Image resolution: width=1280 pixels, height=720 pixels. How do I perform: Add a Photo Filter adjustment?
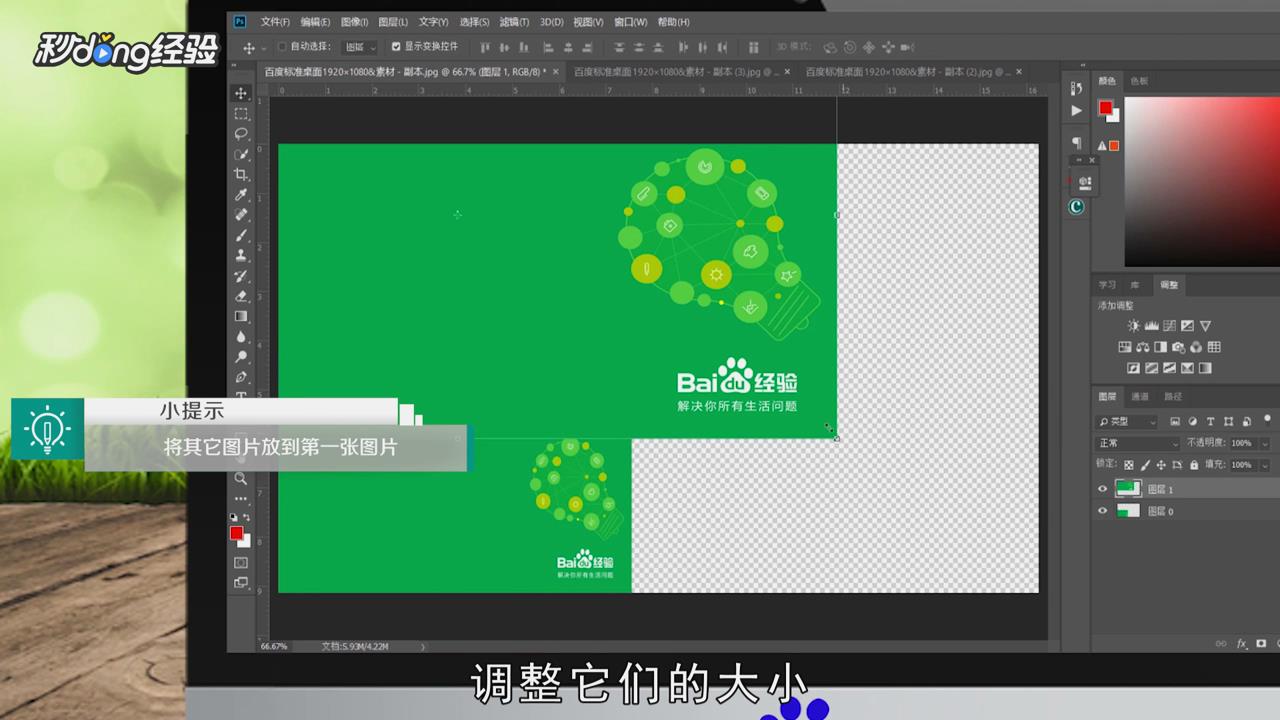(1178, 347)
